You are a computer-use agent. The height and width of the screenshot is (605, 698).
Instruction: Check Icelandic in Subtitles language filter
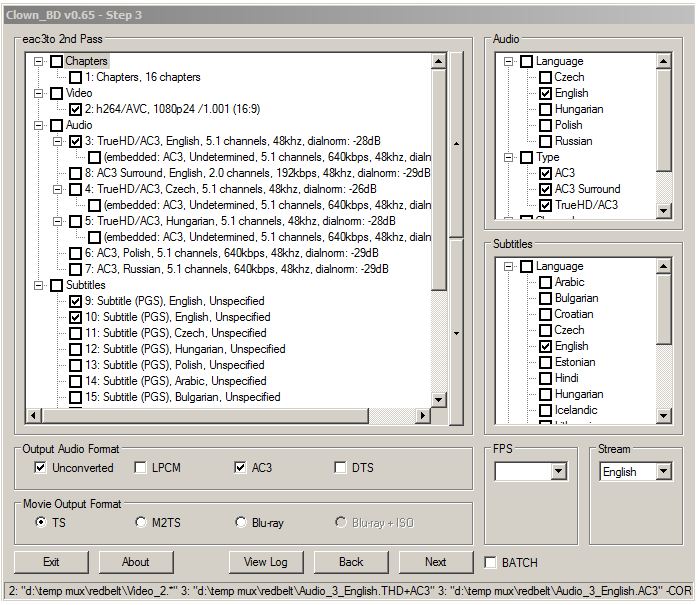[545, 410]
